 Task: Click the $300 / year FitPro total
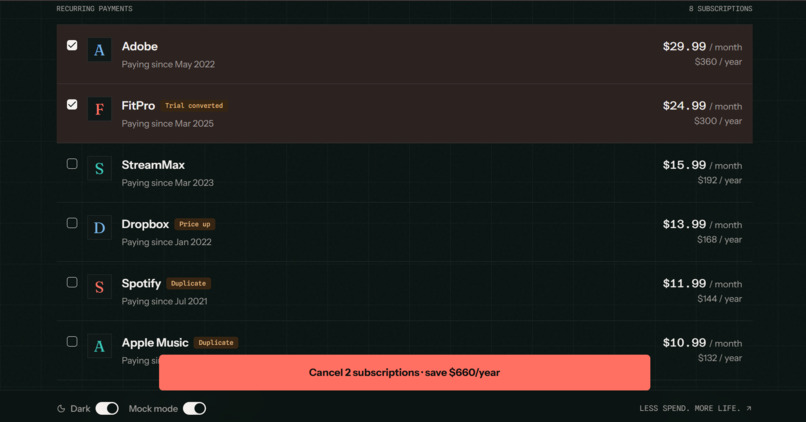(x=718, y=121)
